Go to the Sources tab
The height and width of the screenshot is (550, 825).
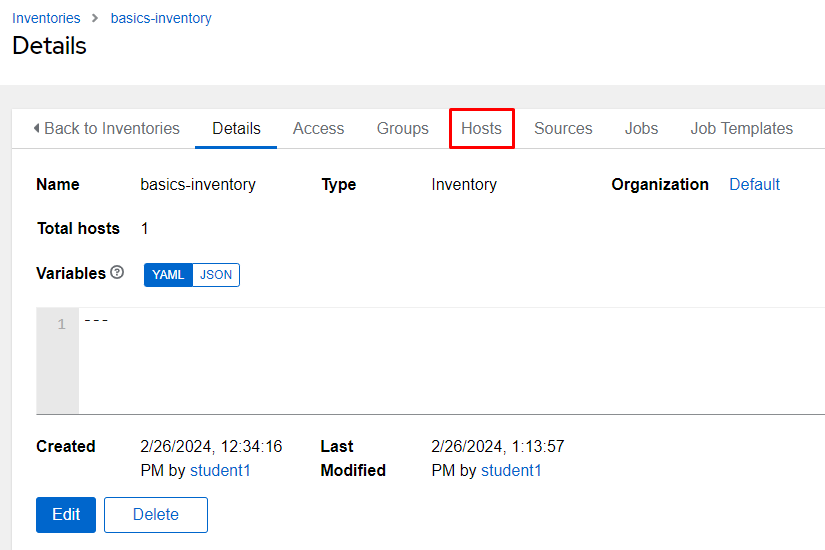pyautogui.click(x=563, y=128)
